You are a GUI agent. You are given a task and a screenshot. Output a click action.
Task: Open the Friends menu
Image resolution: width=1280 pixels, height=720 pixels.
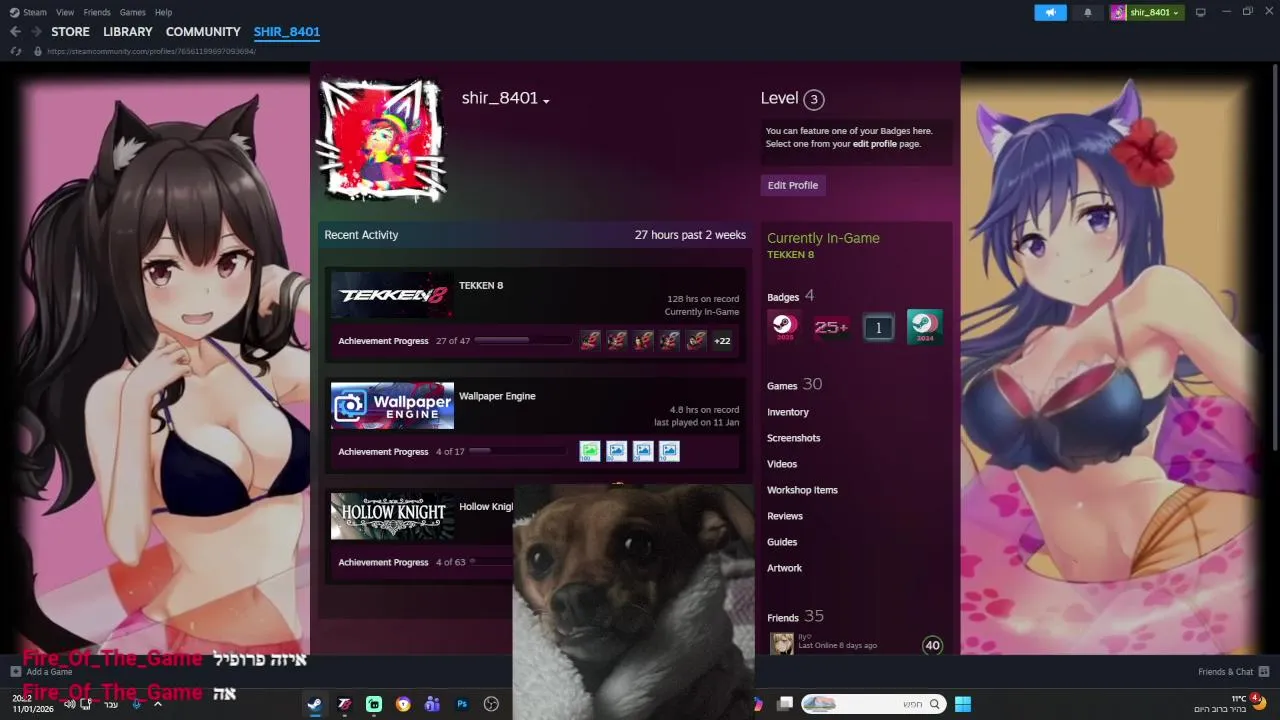click(97, 12)
